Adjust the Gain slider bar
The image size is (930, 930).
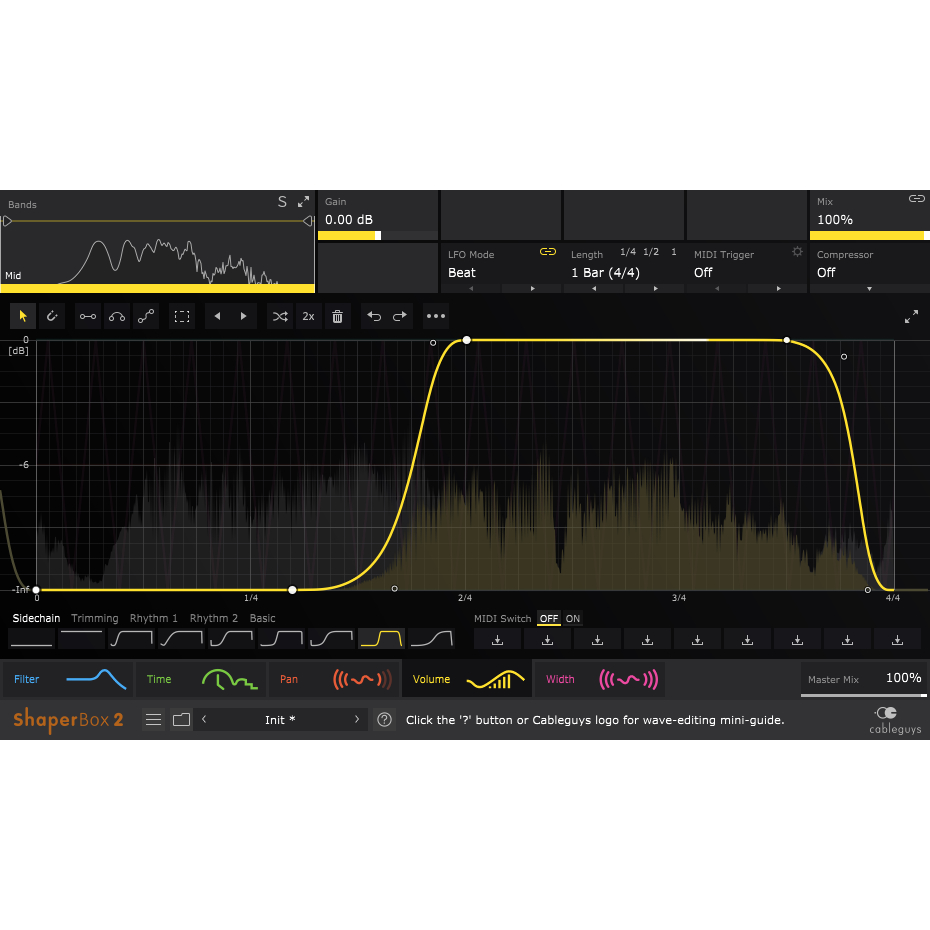pos(378,235)
